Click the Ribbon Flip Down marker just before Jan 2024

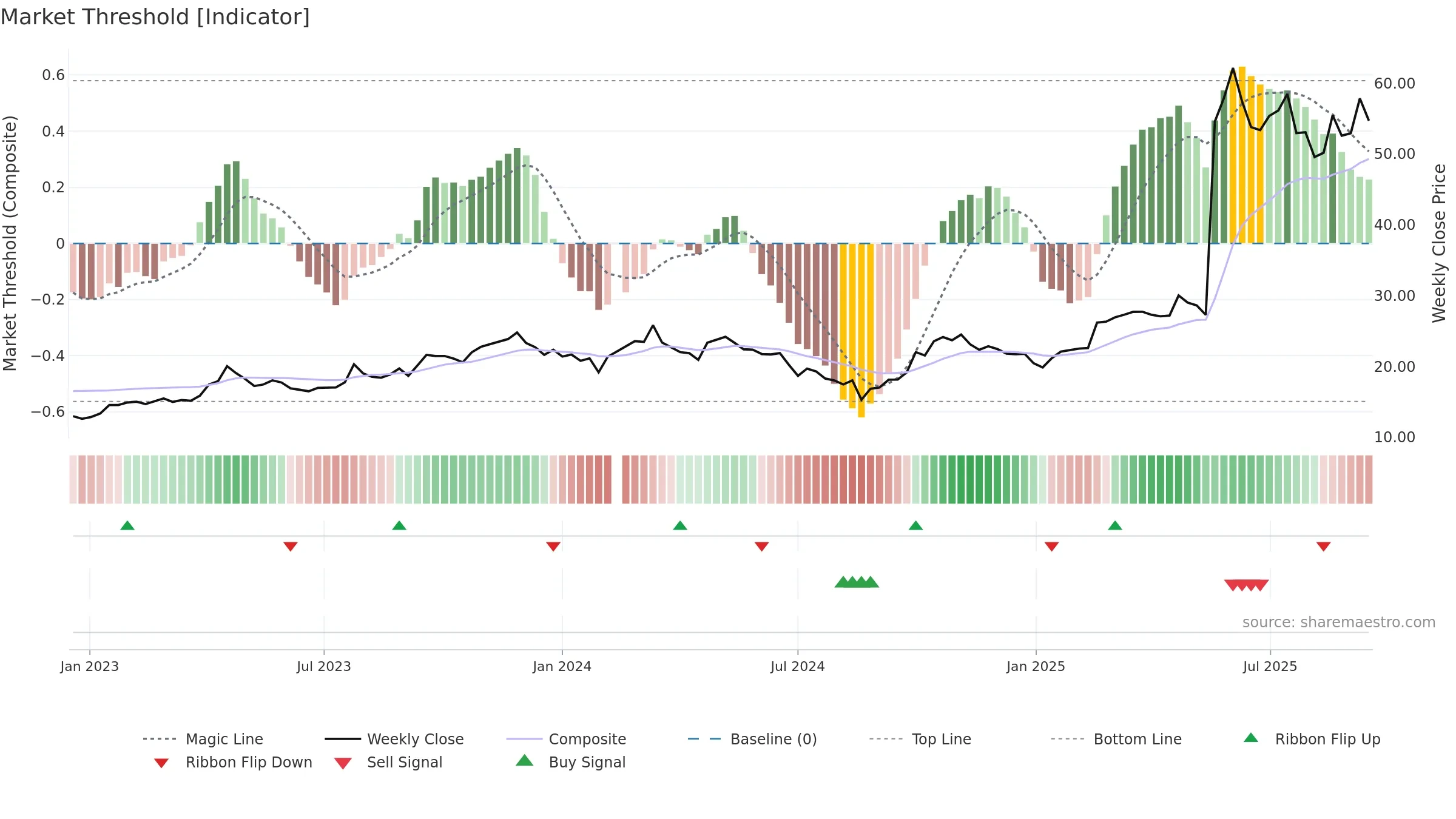pos(553,547)
